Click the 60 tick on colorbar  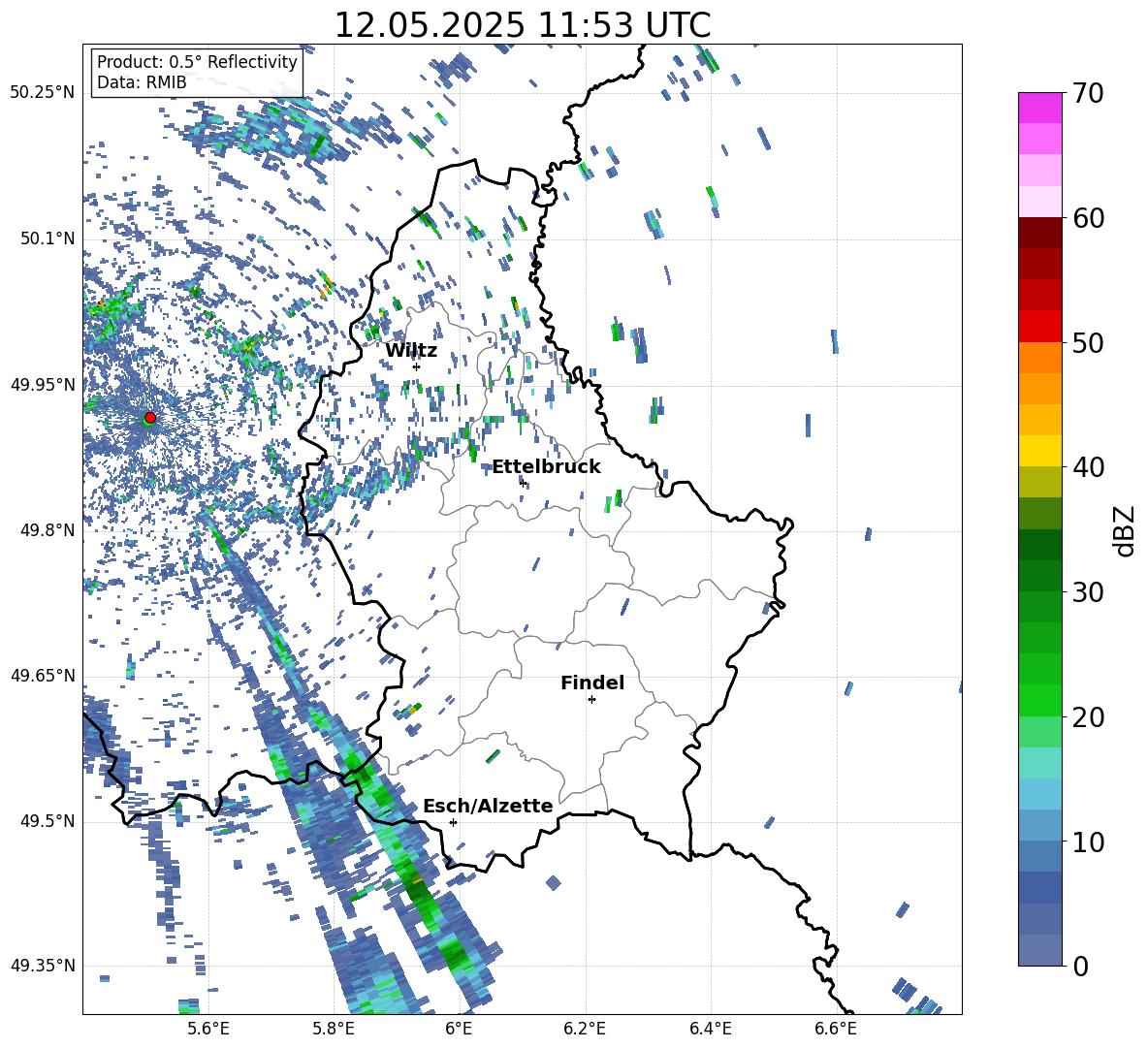[x=1088, y=218]
